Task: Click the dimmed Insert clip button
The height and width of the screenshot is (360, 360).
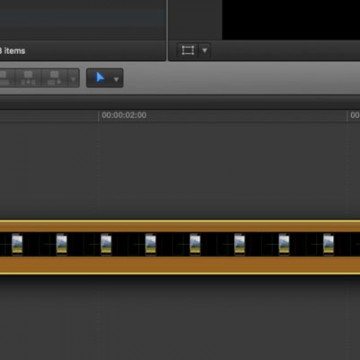Action: (x=28, y=78)
